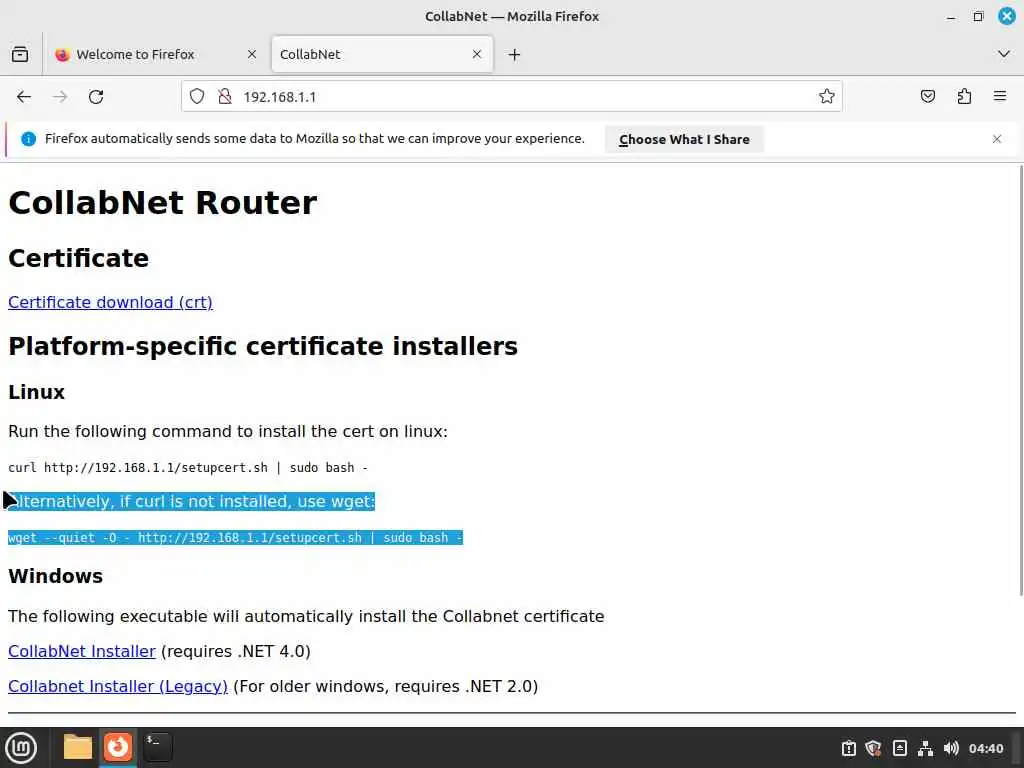Screen dimensions: 1024x768
Task: Click the curl setupcert.sh command text
Action: 188,468
